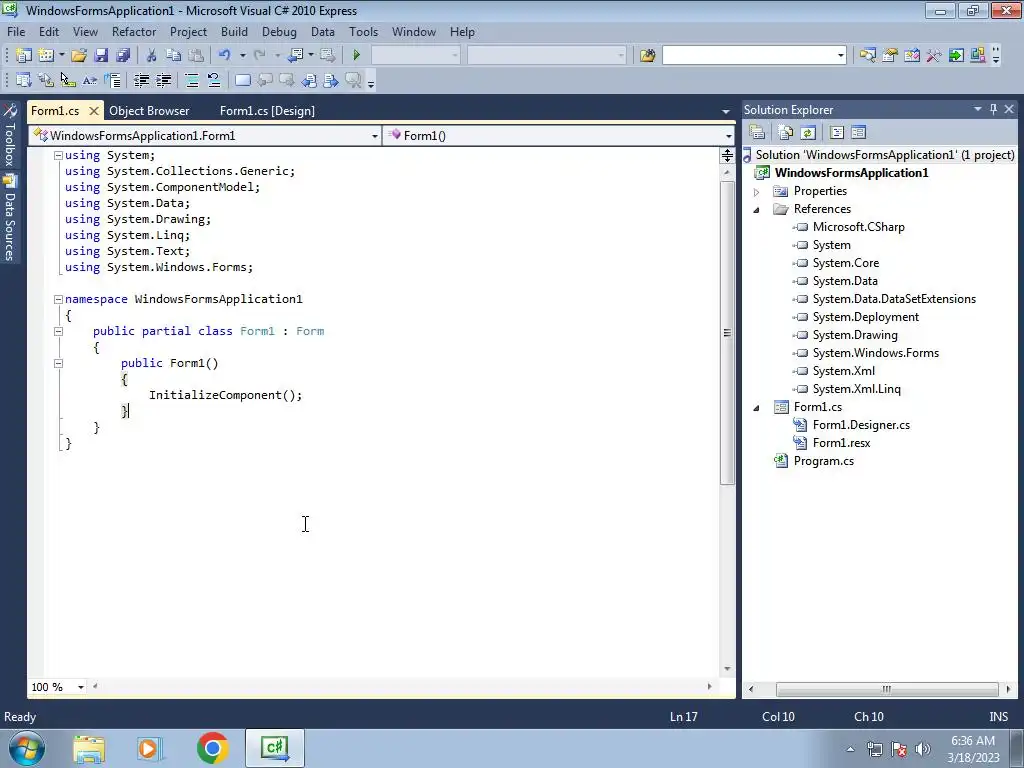
Task: Switch to the Object Browser tab
Action: (149, 111)
